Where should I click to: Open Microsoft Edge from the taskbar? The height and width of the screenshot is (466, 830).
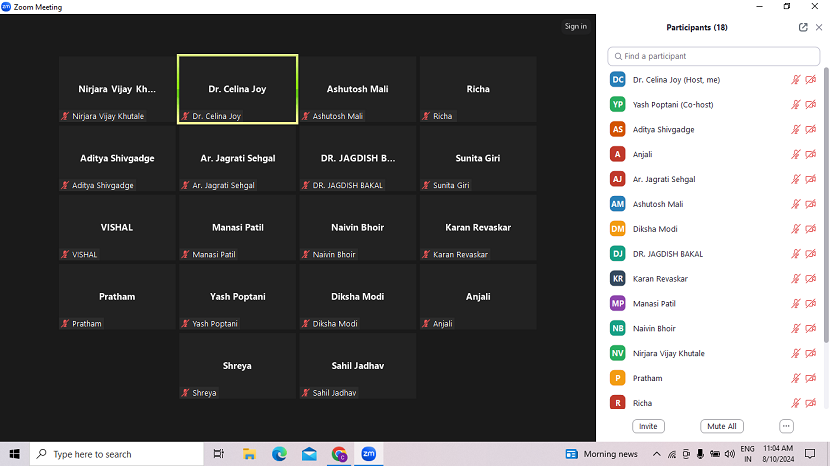tap(280, 454)
